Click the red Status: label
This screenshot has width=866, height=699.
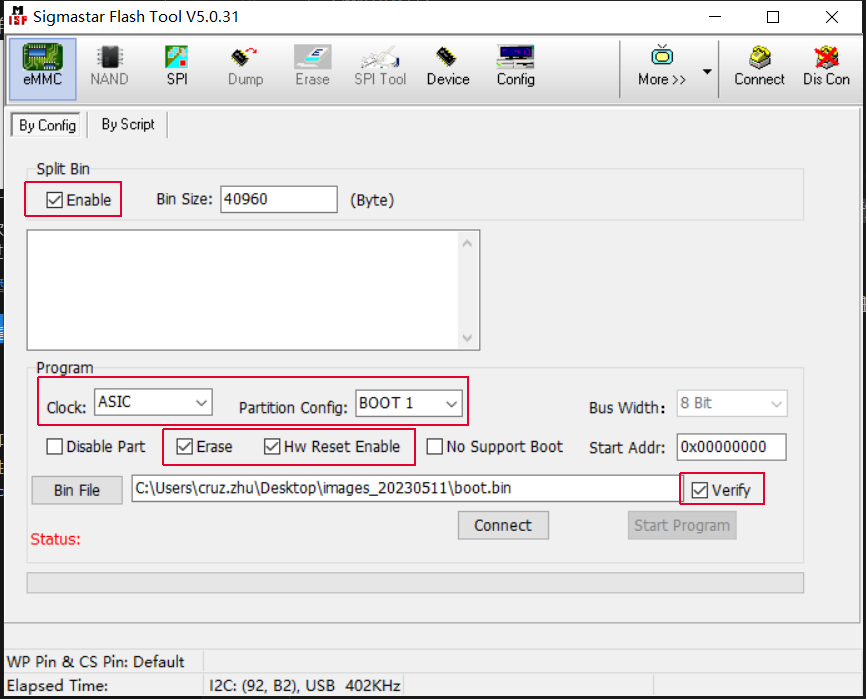coord(55,539)
